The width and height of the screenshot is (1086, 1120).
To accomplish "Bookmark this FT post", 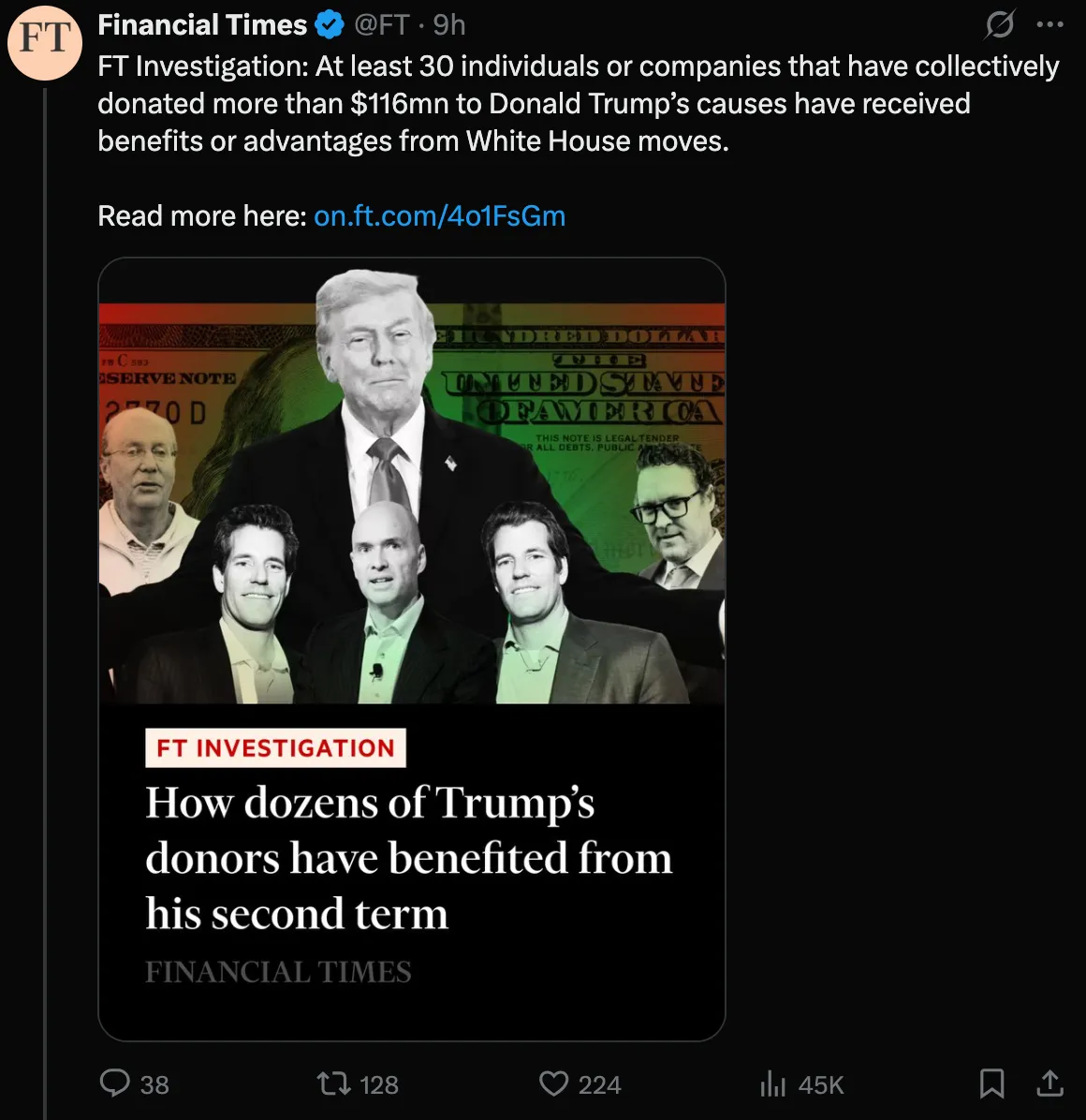I will click(x=991, y=1083).
